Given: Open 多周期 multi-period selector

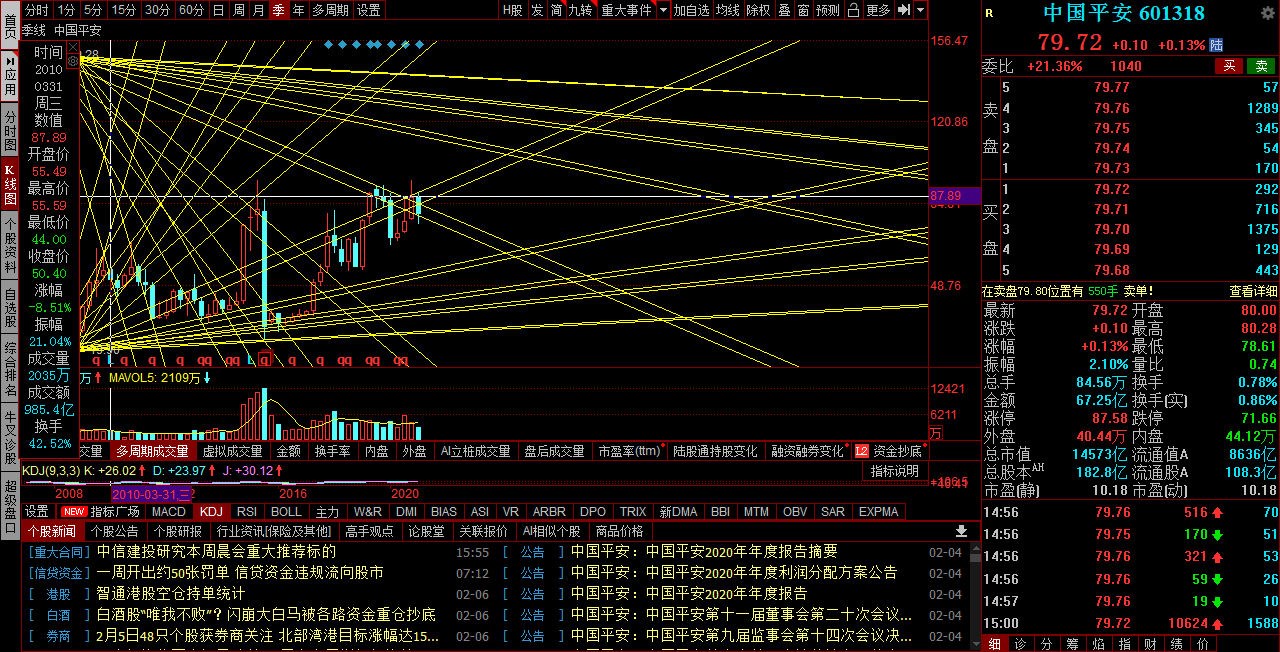Looking at the screenshot, I should (x=330, y=10).
